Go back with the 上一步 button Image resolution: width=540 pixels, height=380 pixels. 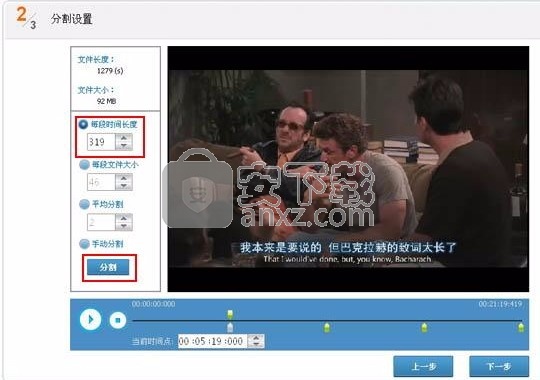point(423,366)
